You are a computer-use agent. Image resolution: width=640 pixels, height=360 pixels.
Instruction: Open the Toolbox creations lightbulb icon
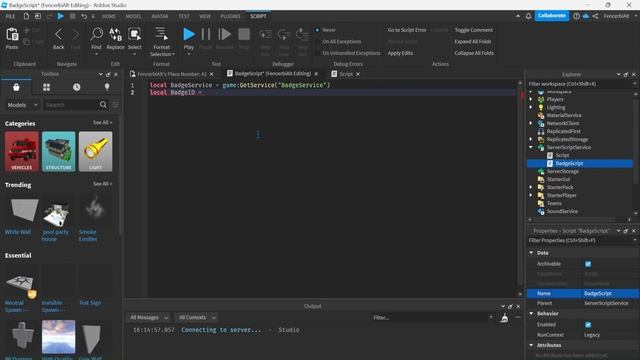click(107, 87)
